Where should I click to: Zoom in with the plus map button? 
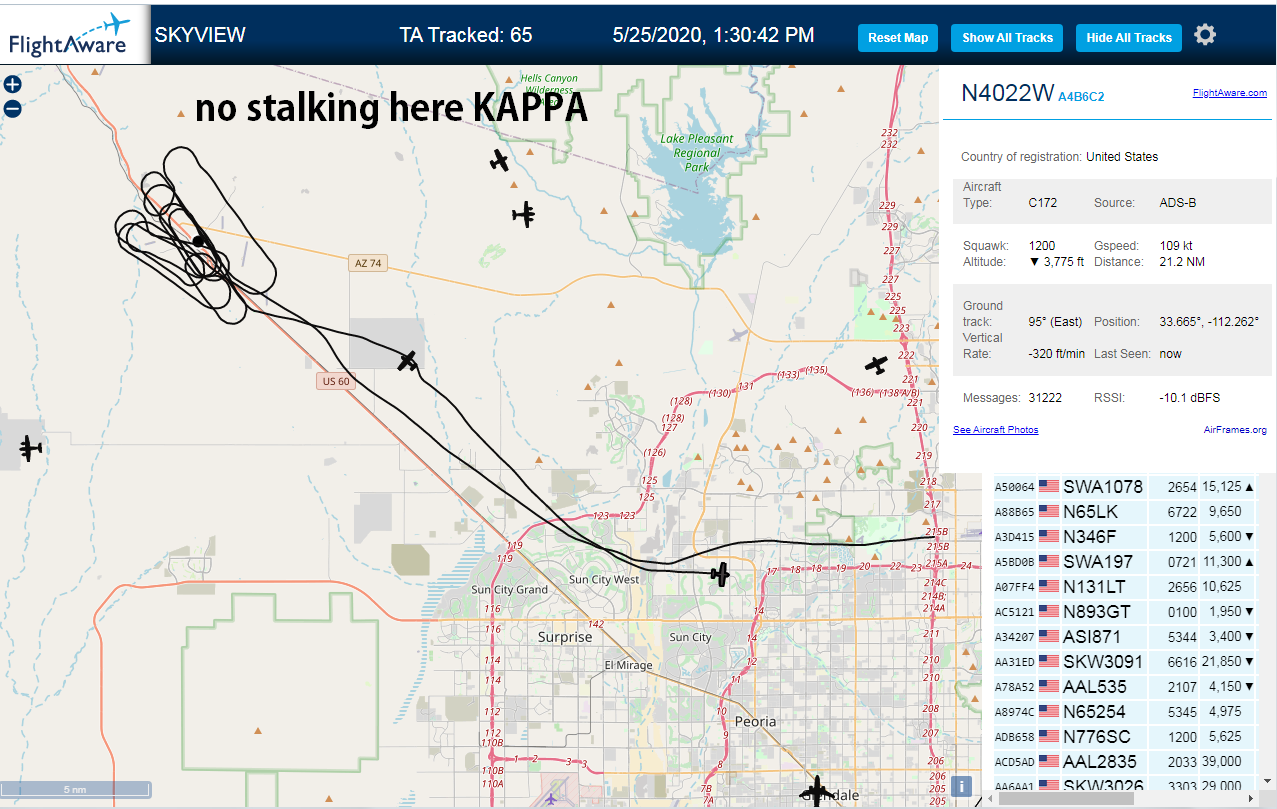pos(12,85)
